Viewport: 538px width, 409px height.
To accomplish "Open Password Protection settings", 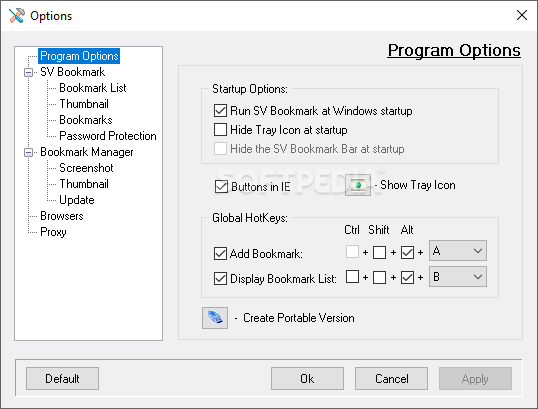I will (x=108, y=136).
